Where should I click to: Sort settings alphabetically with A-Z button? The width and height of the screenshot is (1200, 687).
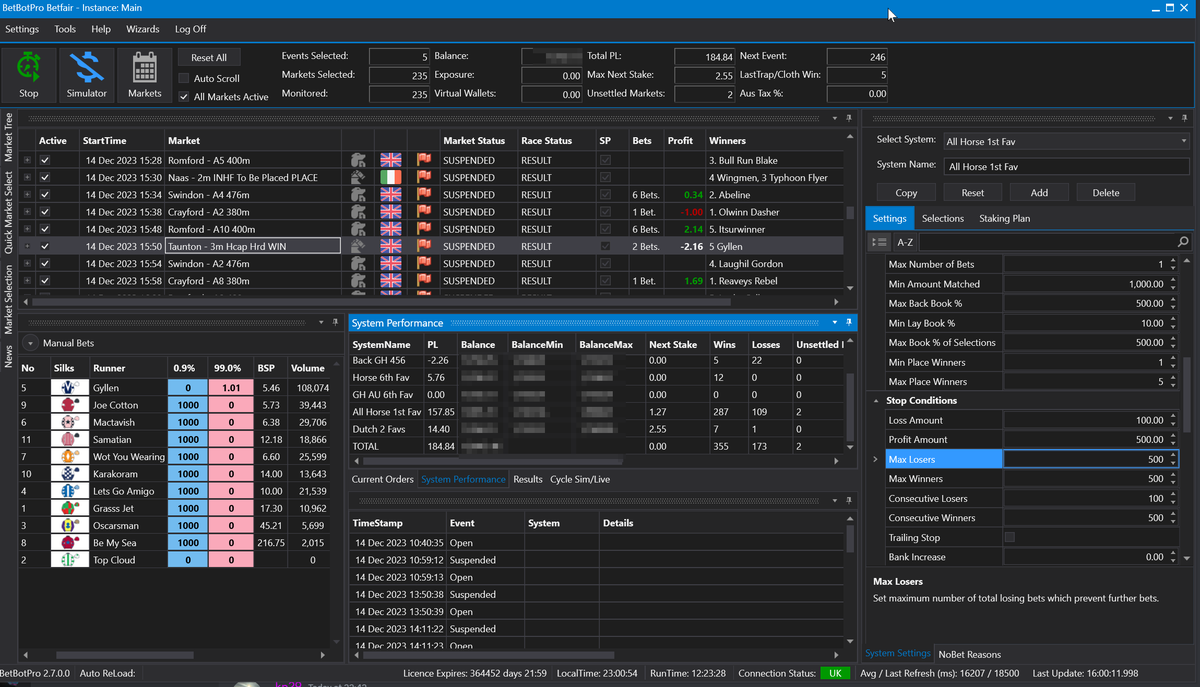(904, 242)
